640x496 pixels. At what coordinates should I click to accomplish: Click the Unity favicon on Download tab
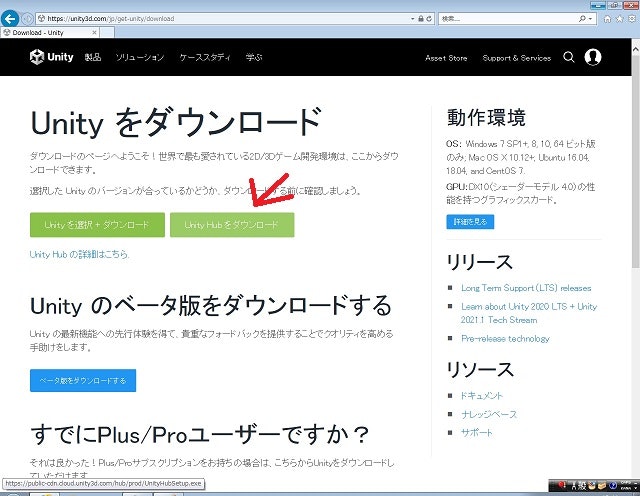click(x=7, y=32)
